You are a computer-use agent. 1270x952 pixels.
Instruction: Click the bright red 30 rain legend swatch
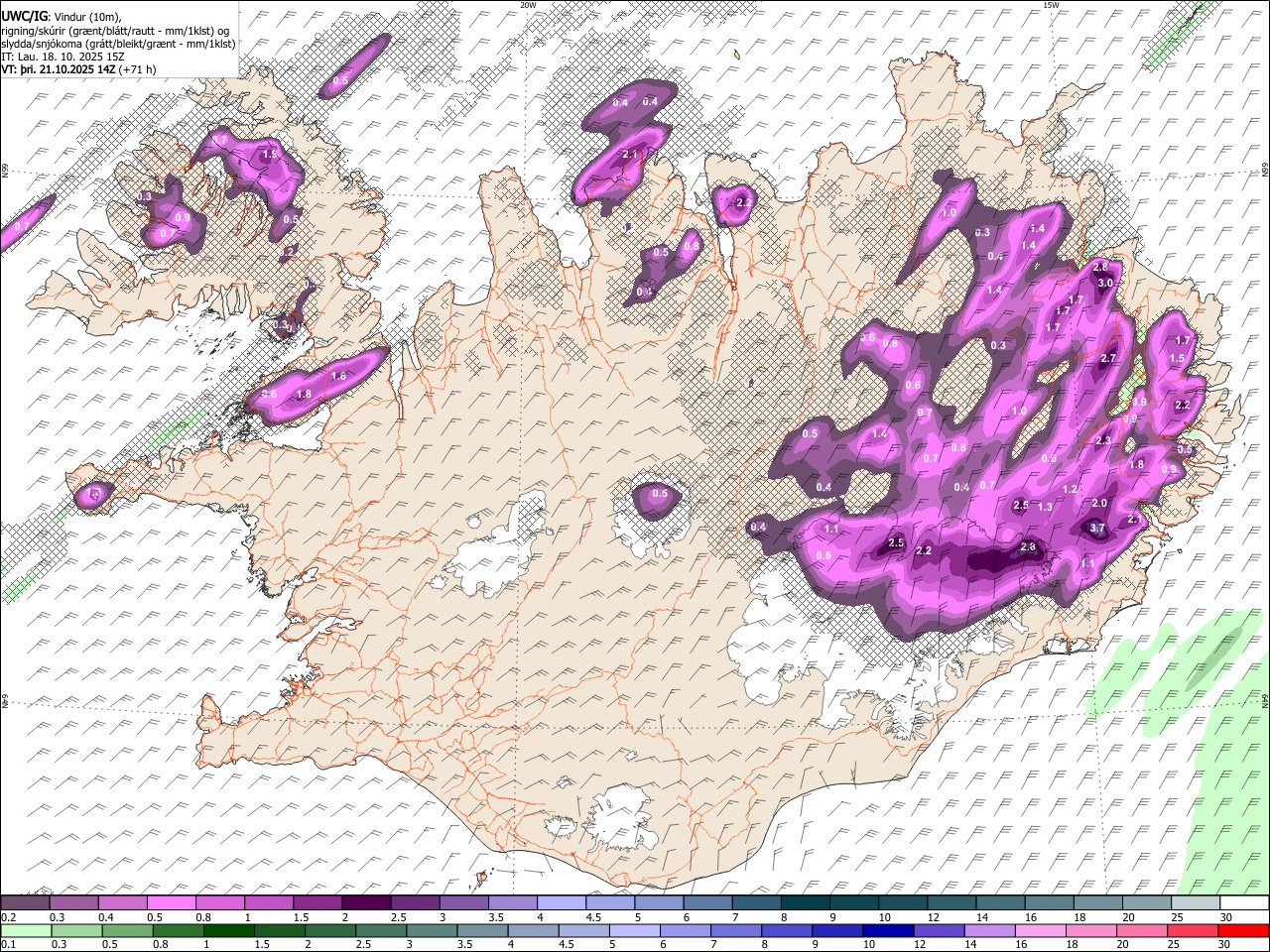coord(1243,930)
